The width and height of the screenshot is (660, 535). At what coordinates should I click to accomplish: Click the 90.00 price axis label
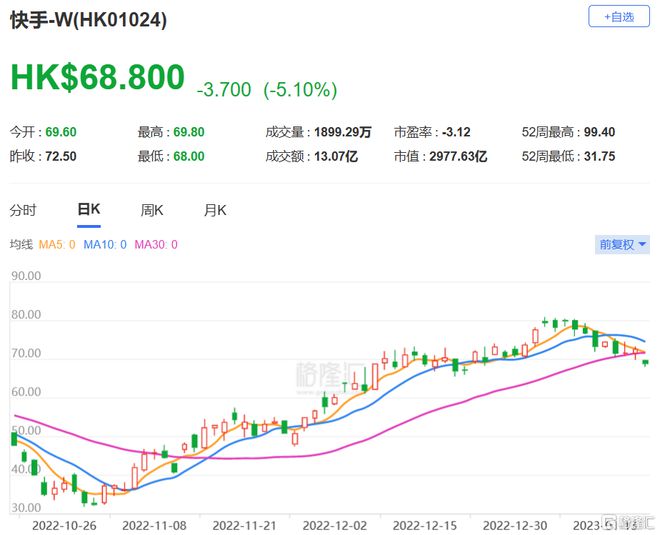(x=26, y=276)
